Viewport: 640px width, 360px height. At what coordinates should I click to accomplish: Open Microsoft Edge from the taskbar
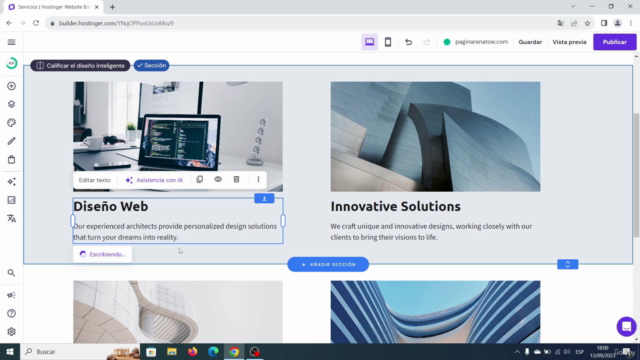tap(213, 351)
